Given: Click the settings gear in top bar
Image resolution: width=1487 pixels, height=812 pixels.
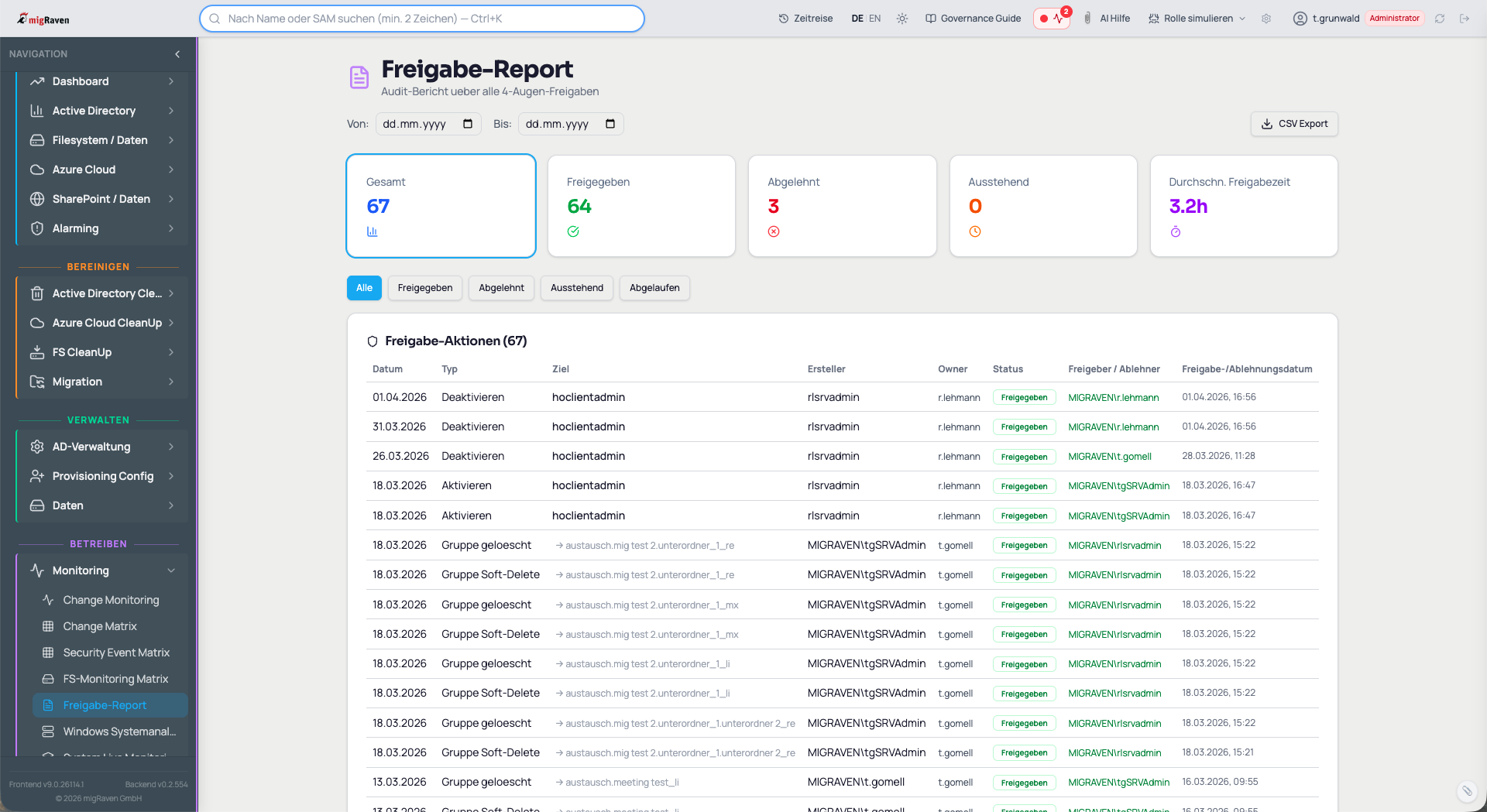Looking at the screenshot, I should tap(1266, 19).
